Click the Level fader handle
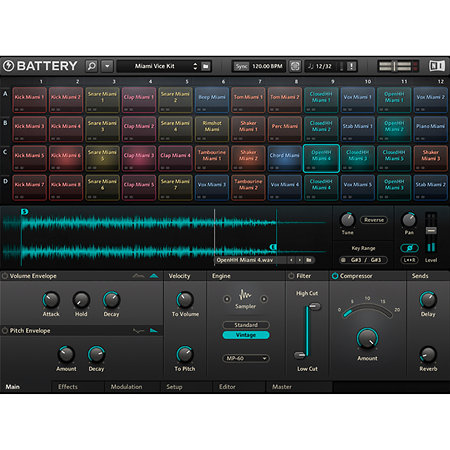 (x=431, y=230)
